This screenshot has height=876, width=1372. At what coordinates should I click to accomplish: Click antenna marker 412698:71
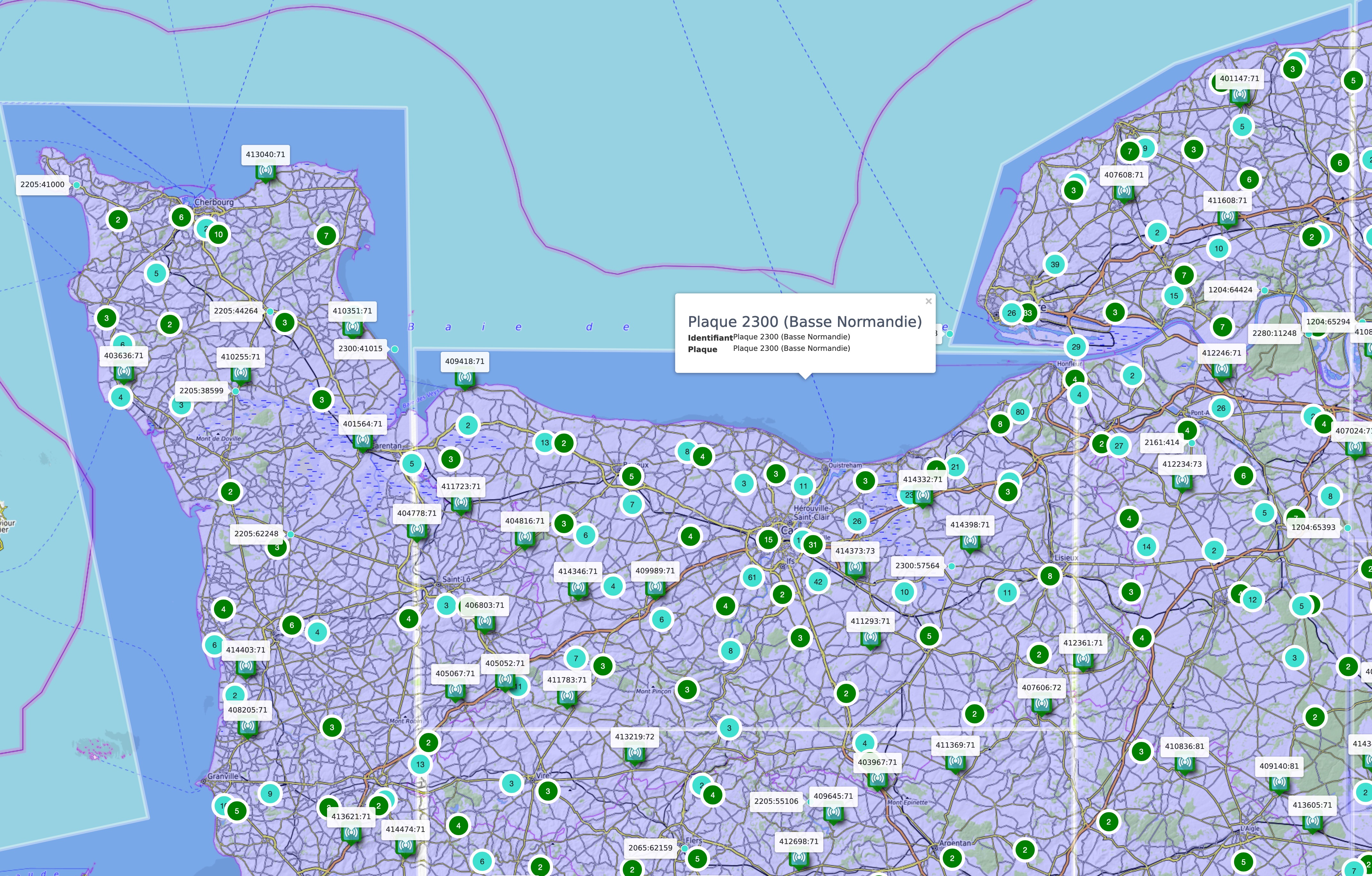tap(799, 858)
